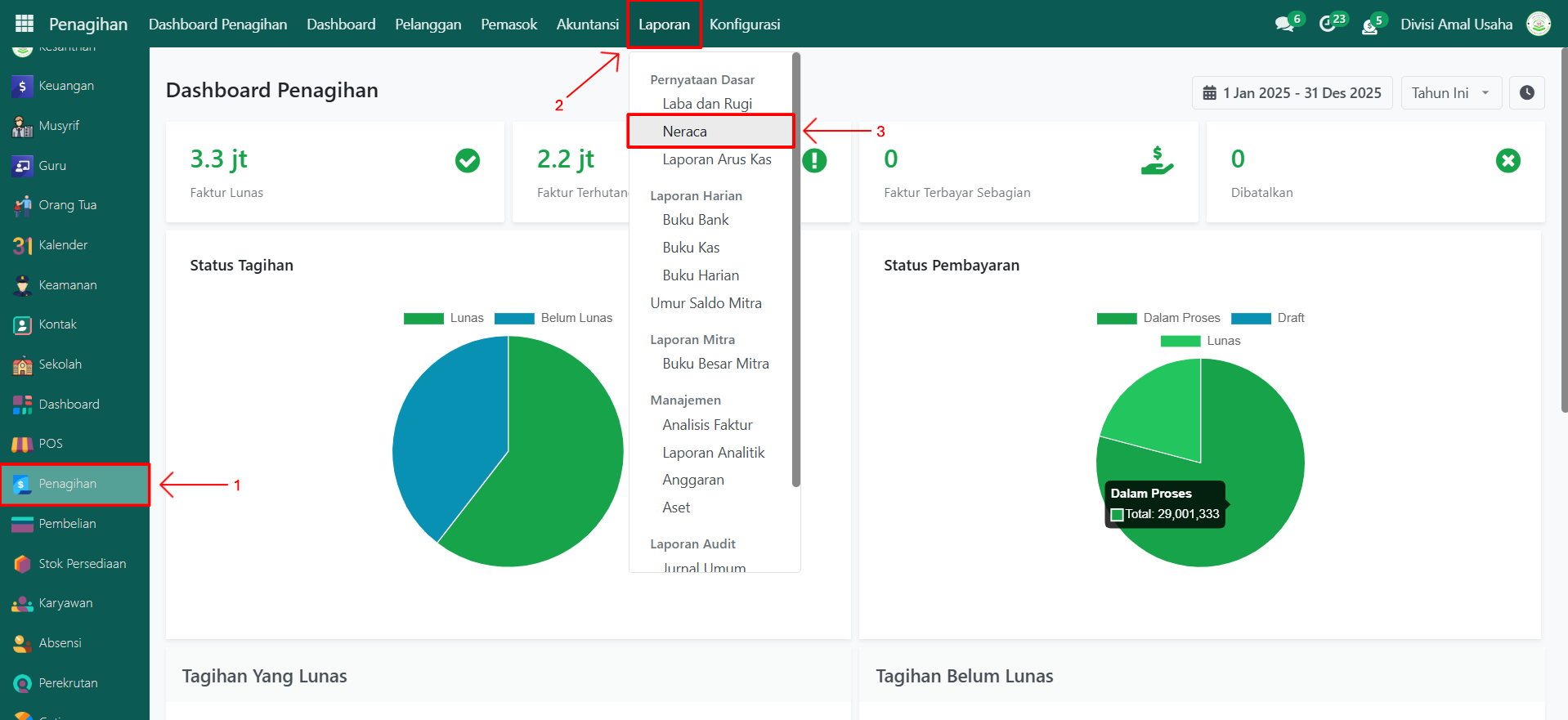1568x720 pixels.
Task: Click the Faktur Lunas summary card
Action: (x=334, y=172)
